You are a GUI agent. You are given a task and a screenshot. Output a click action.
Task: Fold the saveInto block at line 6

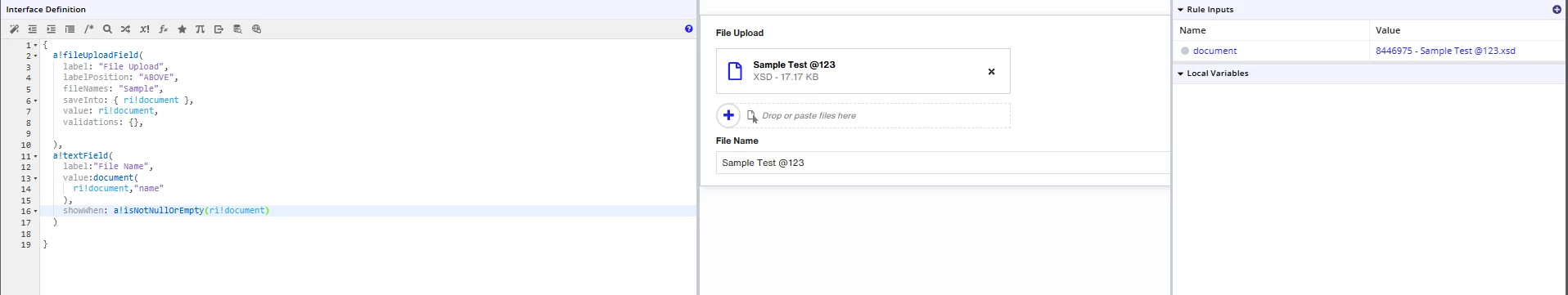(36, 101)
